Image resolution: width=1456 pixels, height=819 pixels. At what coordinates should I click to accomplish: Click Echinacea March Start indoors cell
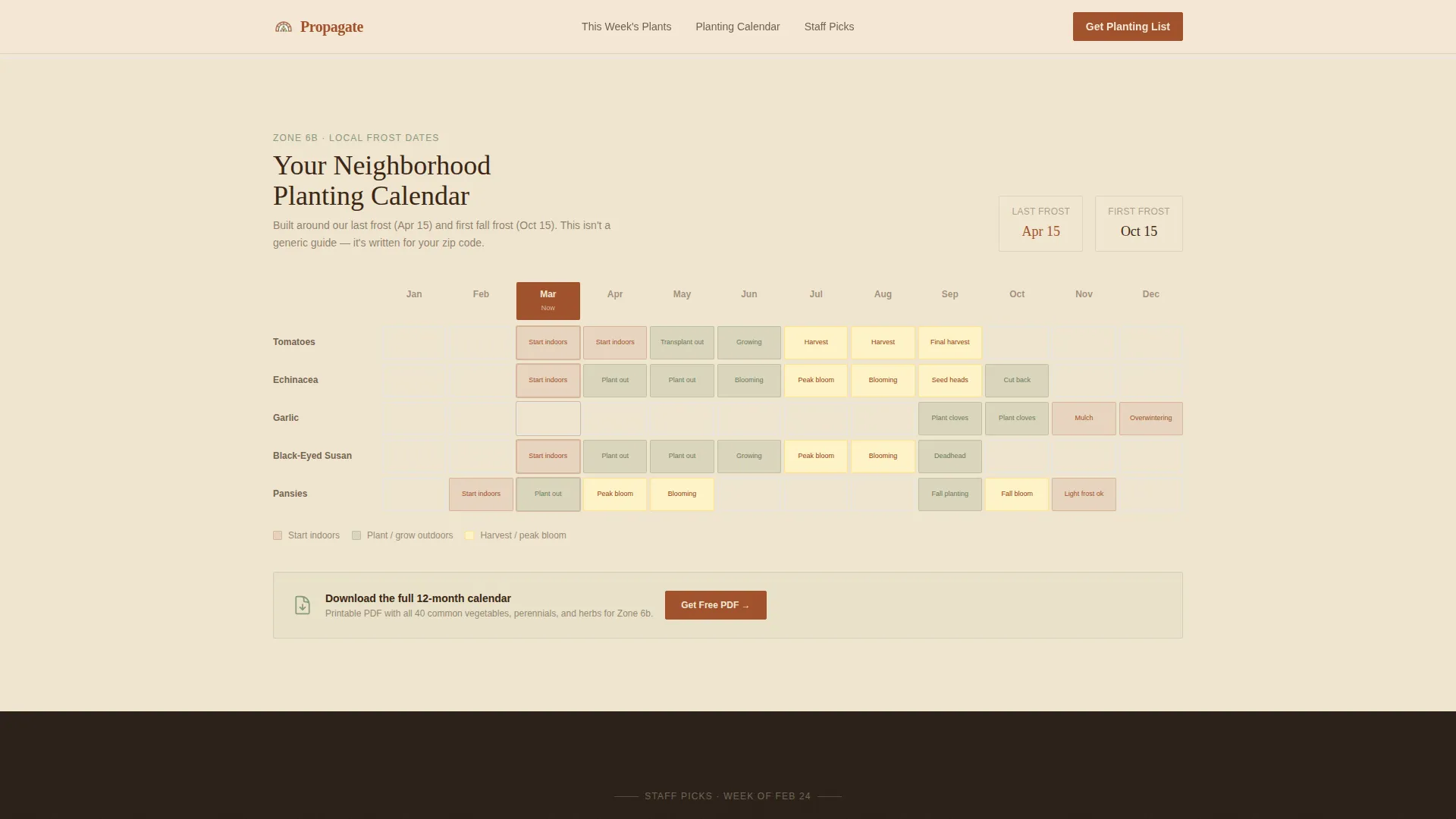(x=548, y=381)
